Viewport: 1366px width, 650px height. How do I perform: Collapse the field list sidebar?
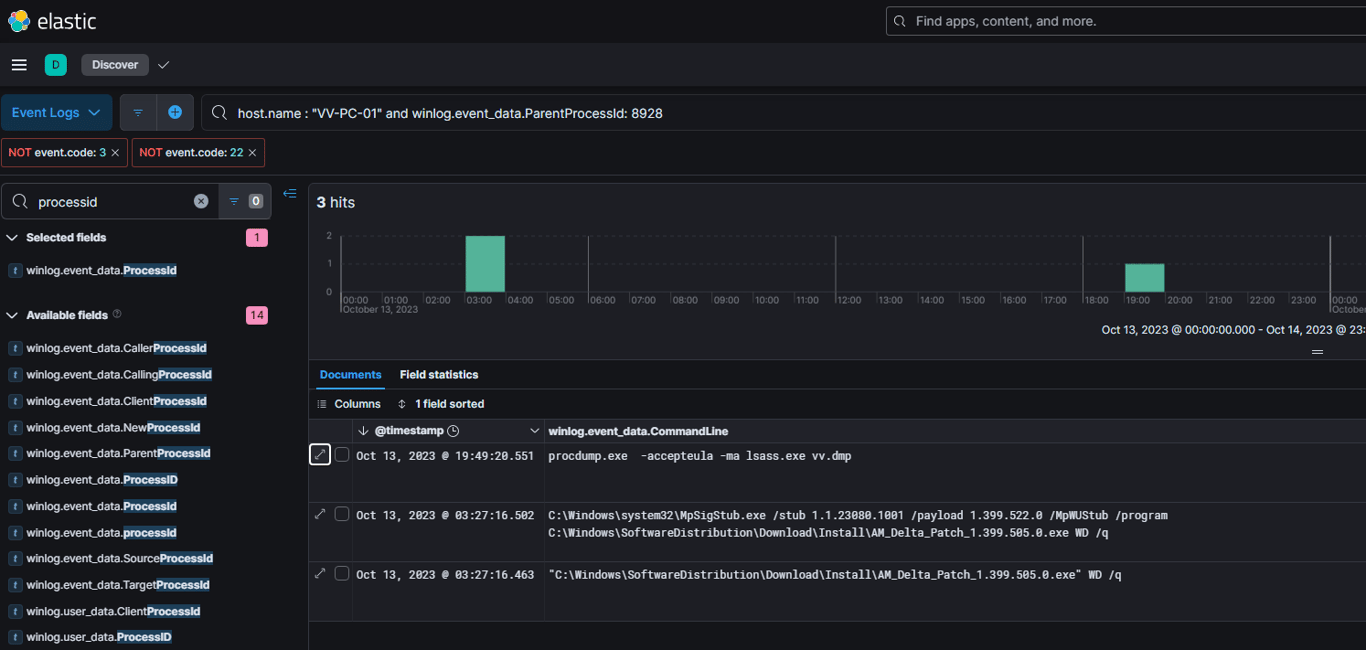tap(290, 194)
